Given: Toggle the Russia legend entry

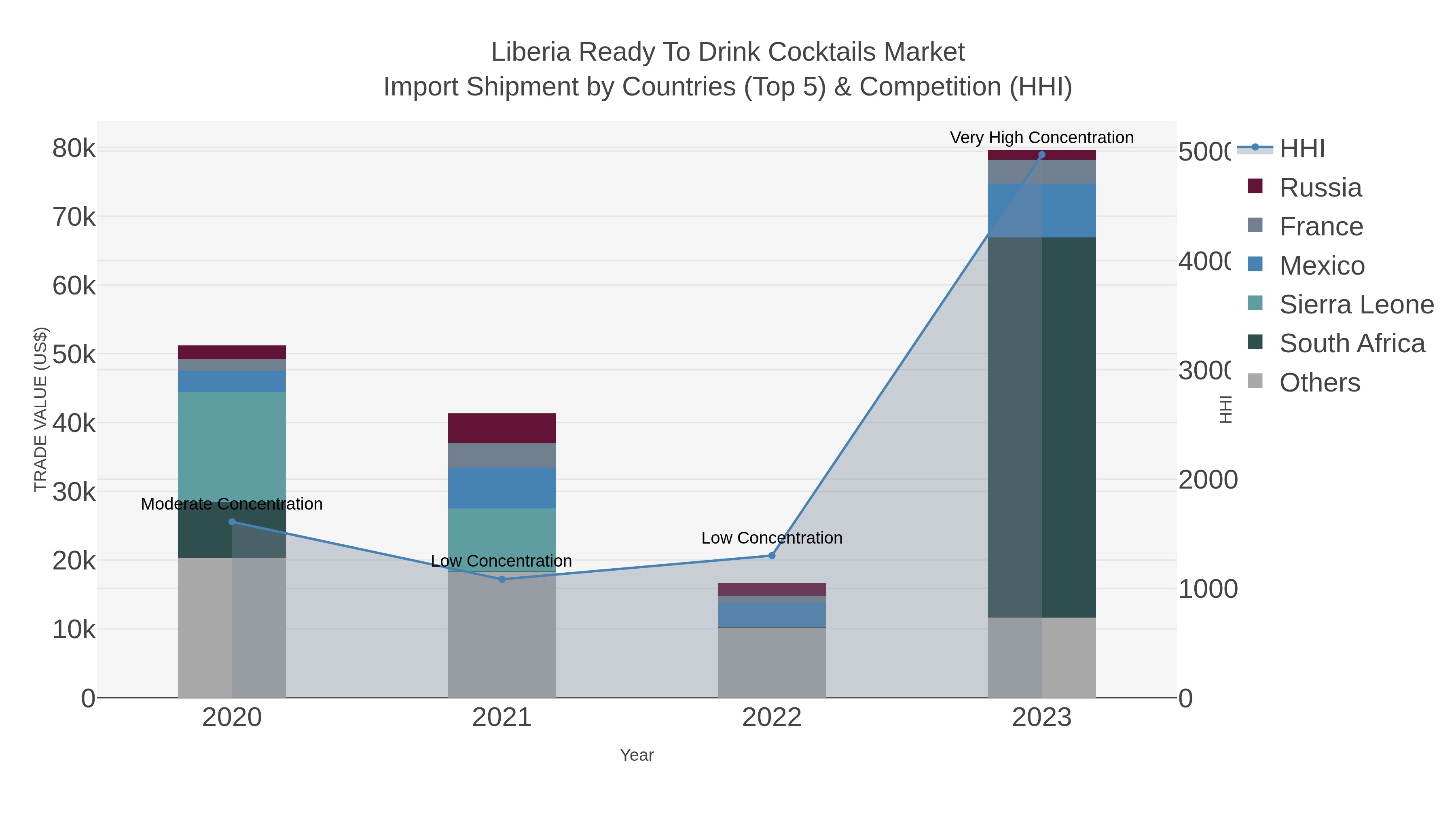Looking at the screenshot, I should click(1305, 187).
